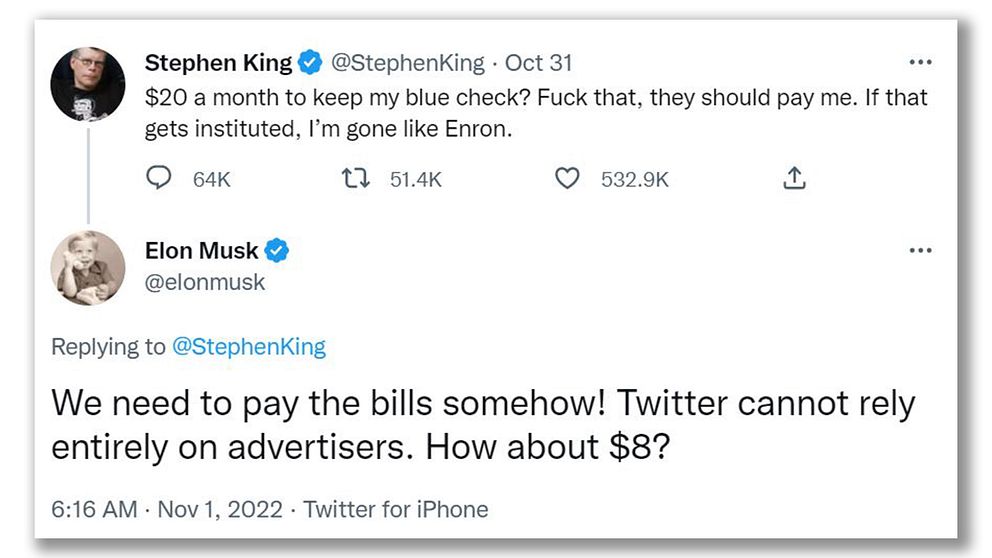
Task: Click the reply icon on Stephen King's tweet
Action: click(159, 179)
